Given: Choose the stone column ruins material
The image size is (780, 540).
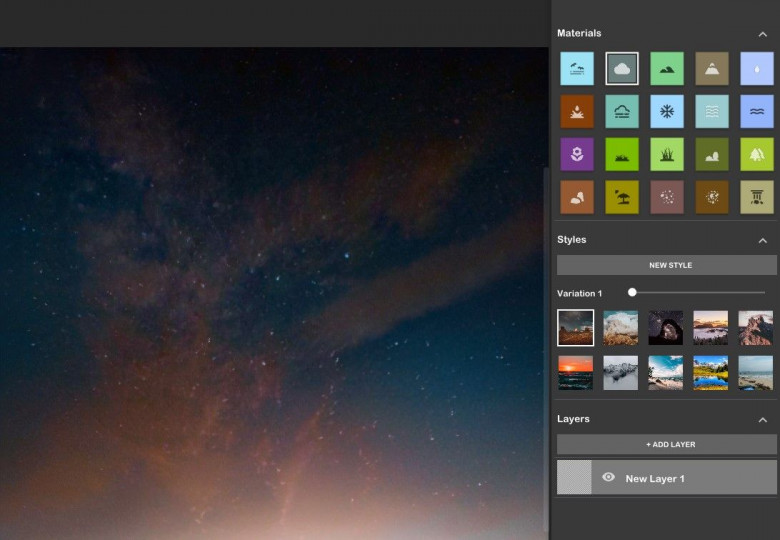Looking at the screenshot, I should pyautogui.click(x=756, y=197).
